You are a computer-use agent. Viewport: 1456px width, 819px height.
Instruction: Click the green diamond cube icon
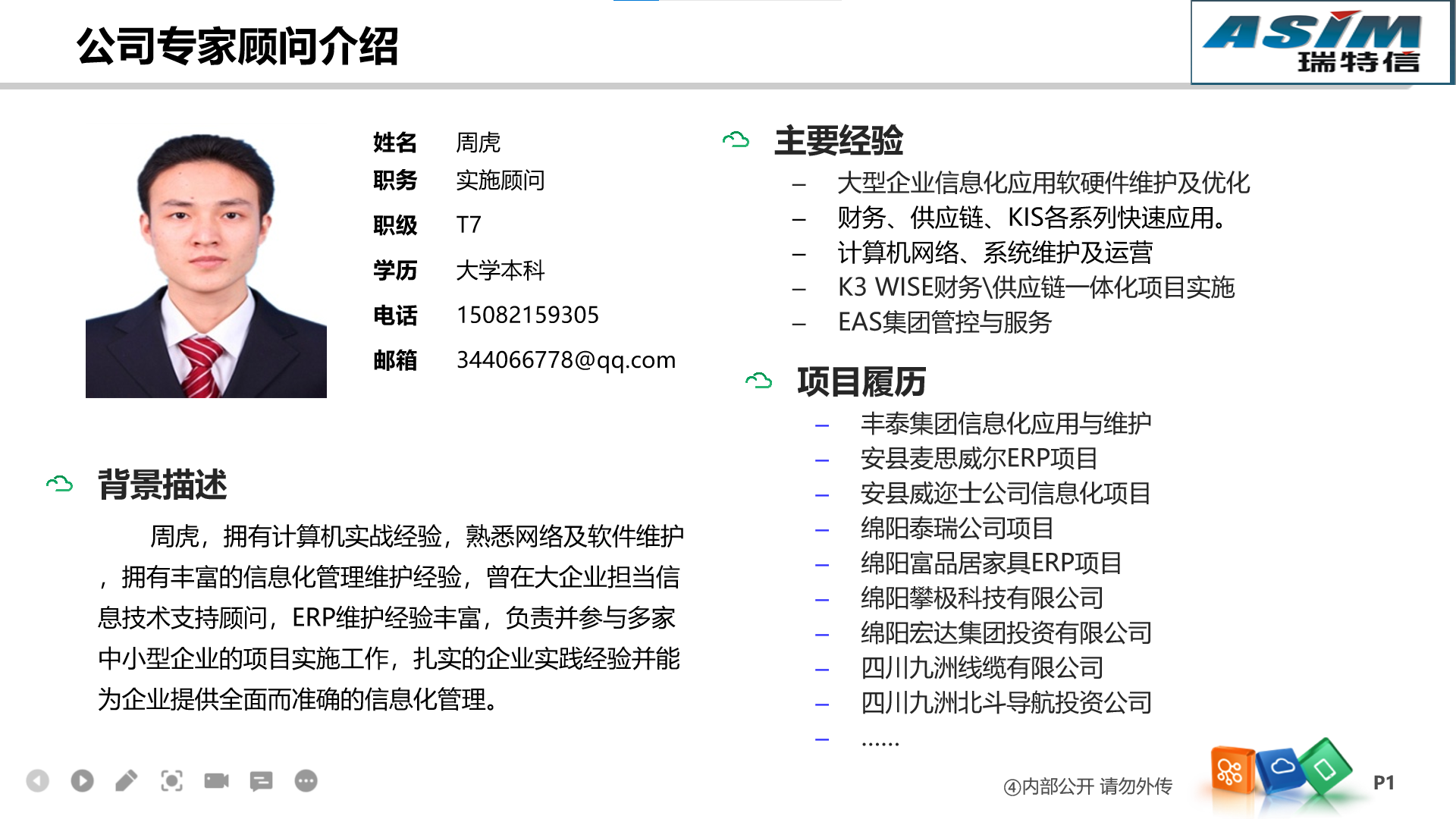click(x=1326, y=768)
